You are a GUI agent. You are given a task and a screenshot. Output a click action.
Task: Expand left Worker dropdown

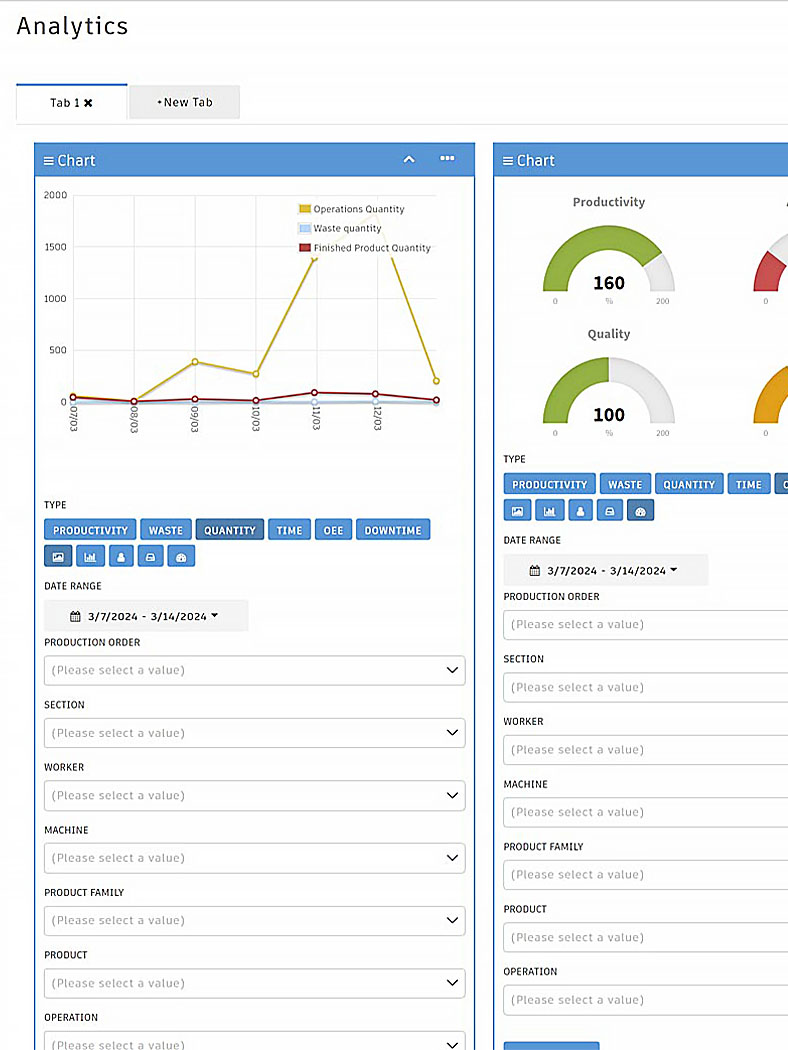point(254,796)
